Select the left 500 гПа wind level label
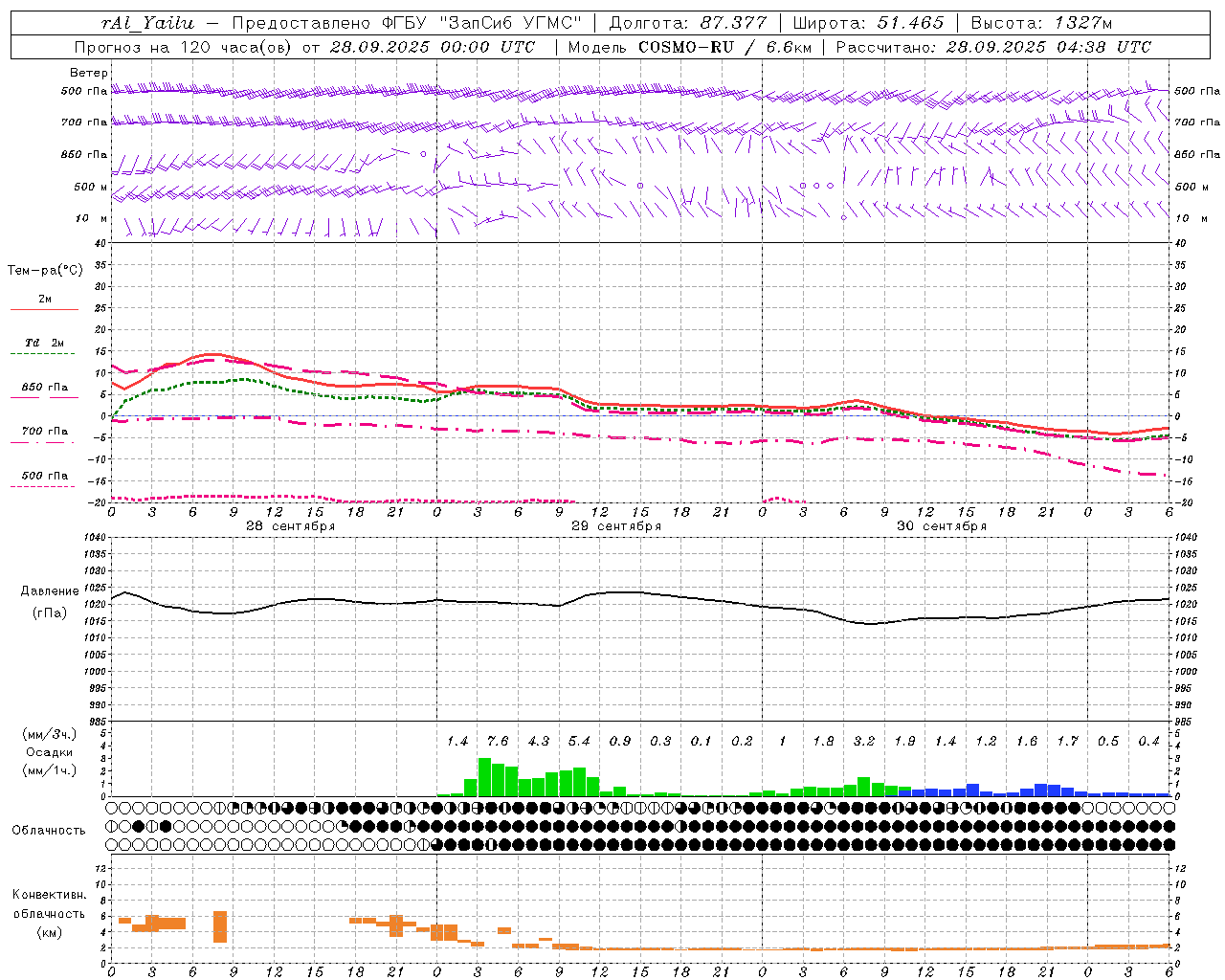Screen dimensions: 1225x980 (84, 91)
